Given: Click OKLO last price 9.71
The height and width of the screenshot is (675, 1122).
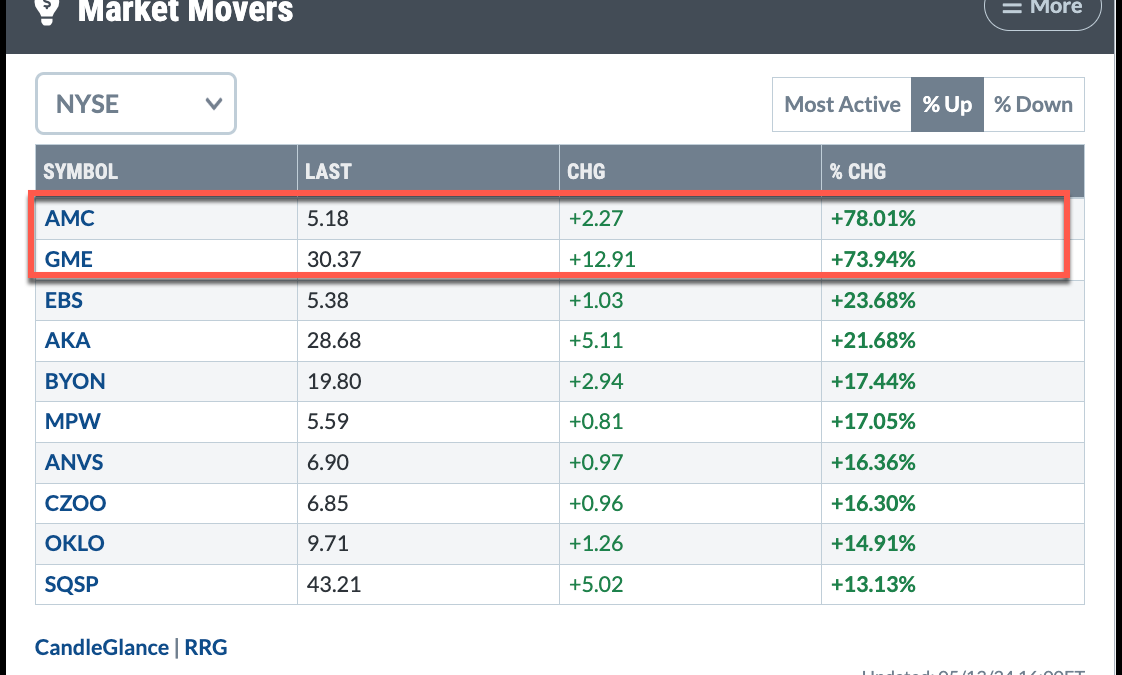Looking at the screenshot, I should [x=328, y=543].
